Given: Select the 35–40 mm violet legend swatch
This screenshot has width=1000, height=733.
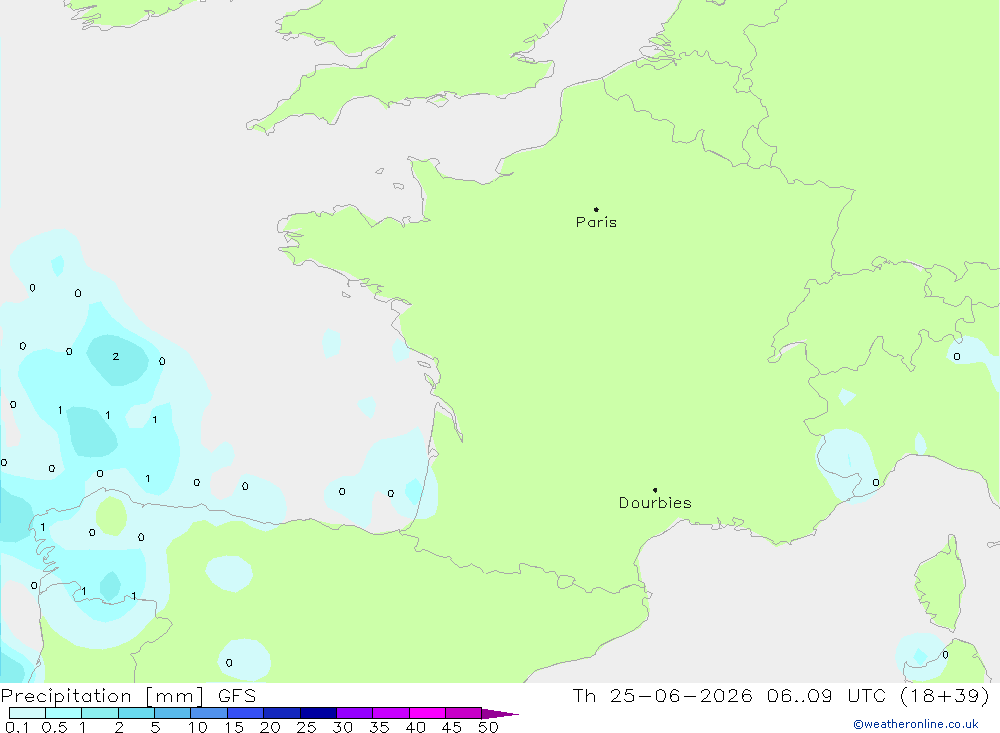Looking at the screenshot, I should click(391, 713).
